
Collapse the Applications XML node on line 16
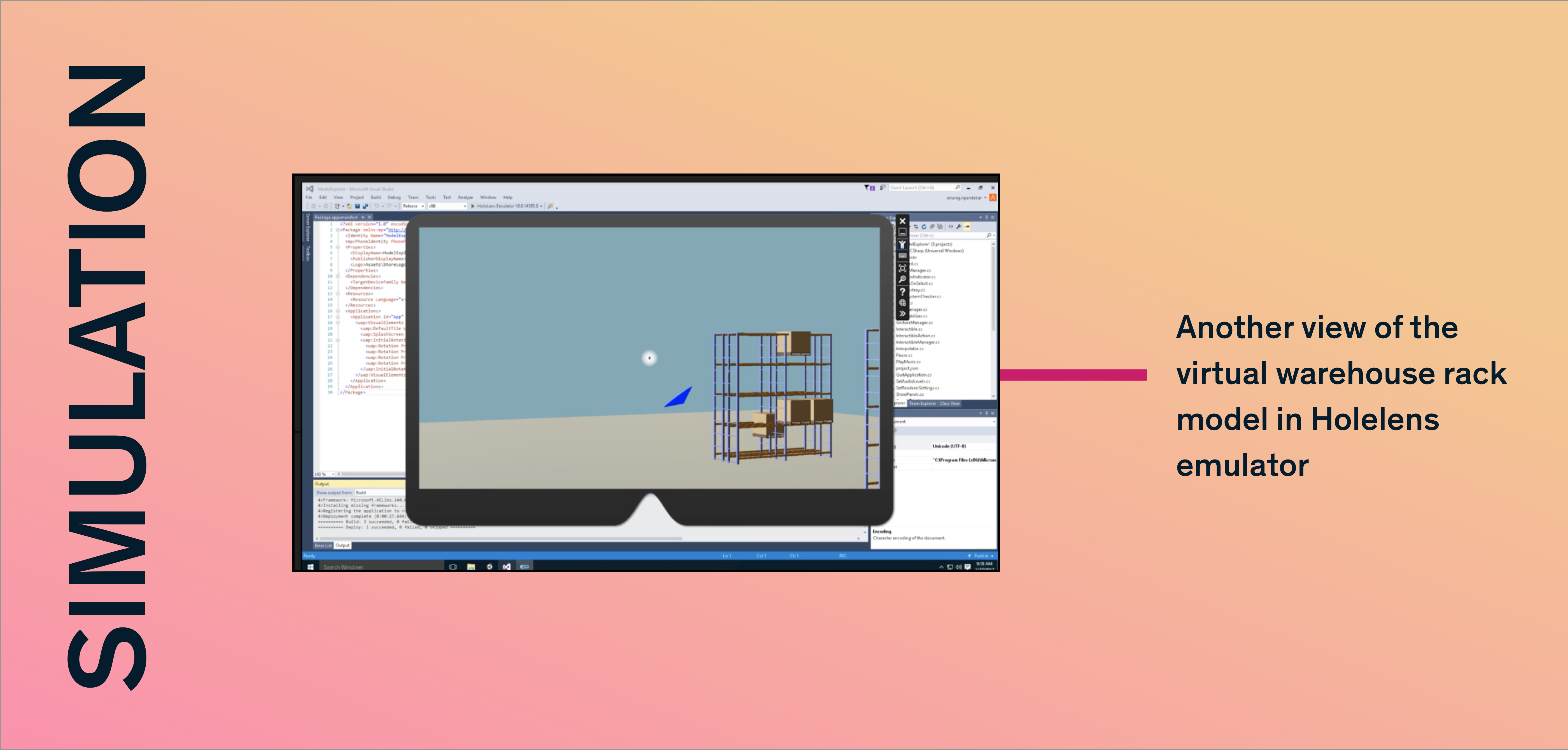(x=338, y=311)
